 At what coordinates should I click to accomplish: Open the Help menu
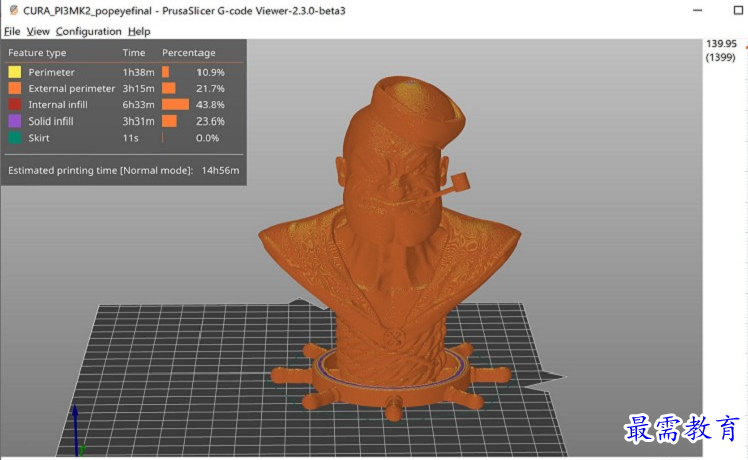click(139, 31)
